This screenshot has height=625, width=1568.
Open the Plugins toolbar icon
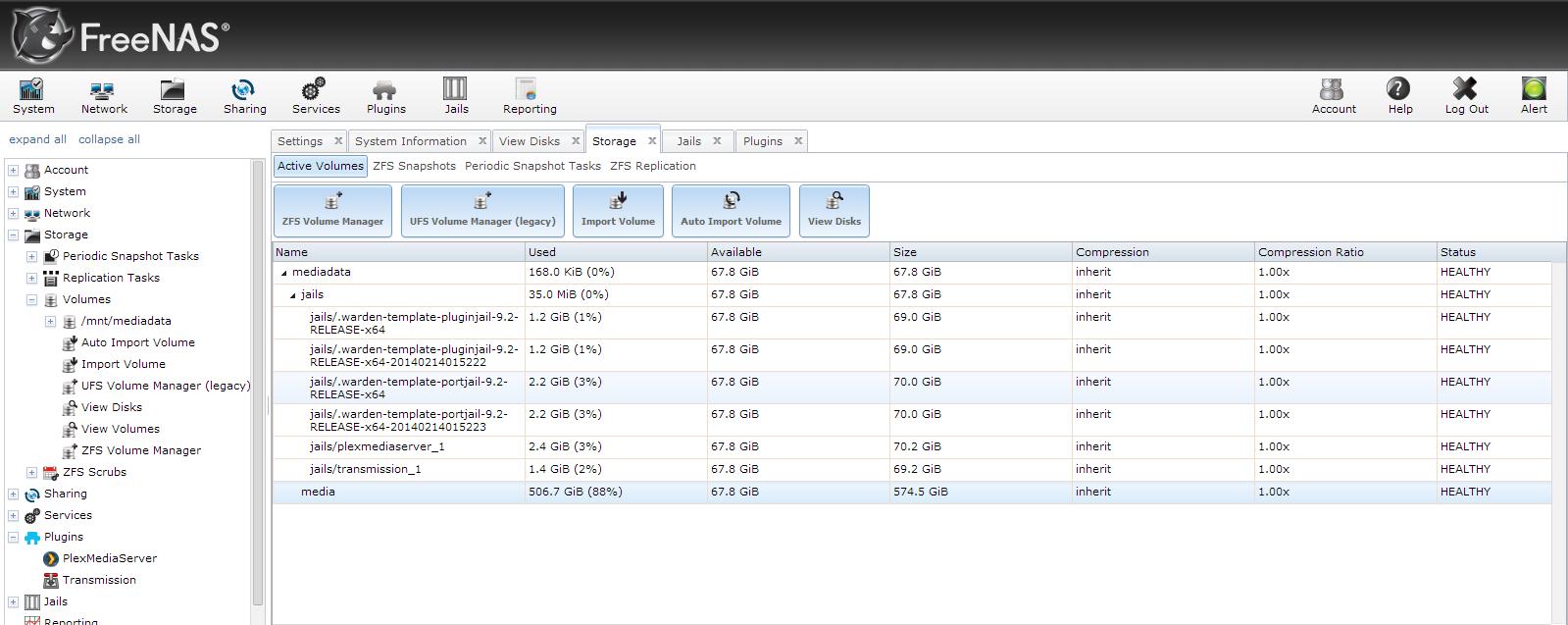point(385,96)
